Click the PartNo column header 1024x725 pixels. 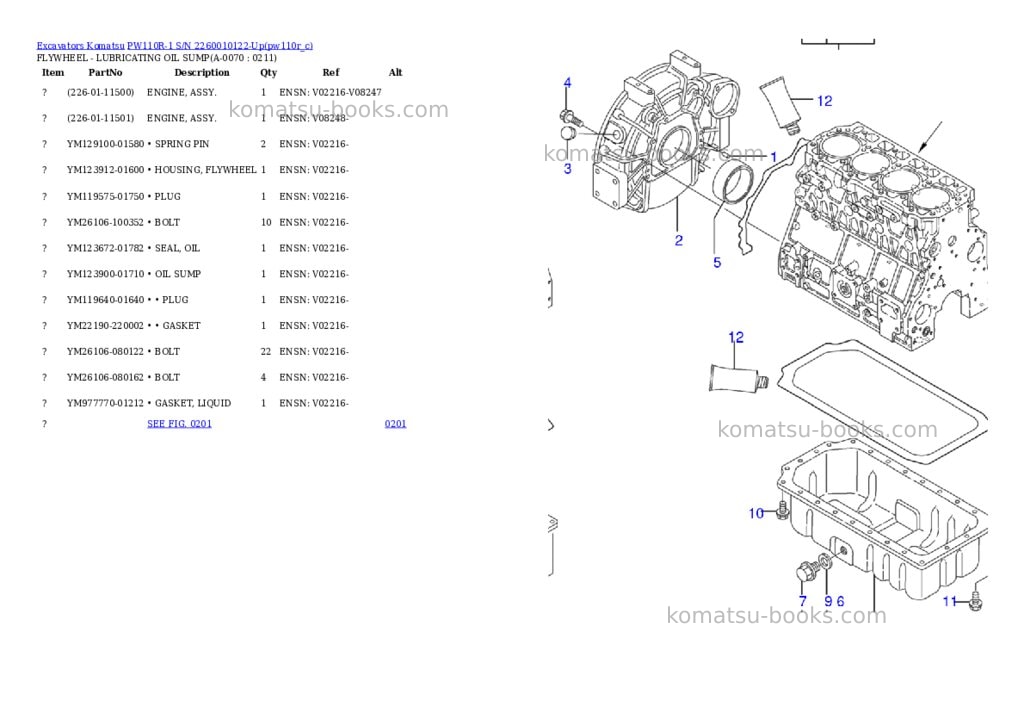tap(105, 72)
